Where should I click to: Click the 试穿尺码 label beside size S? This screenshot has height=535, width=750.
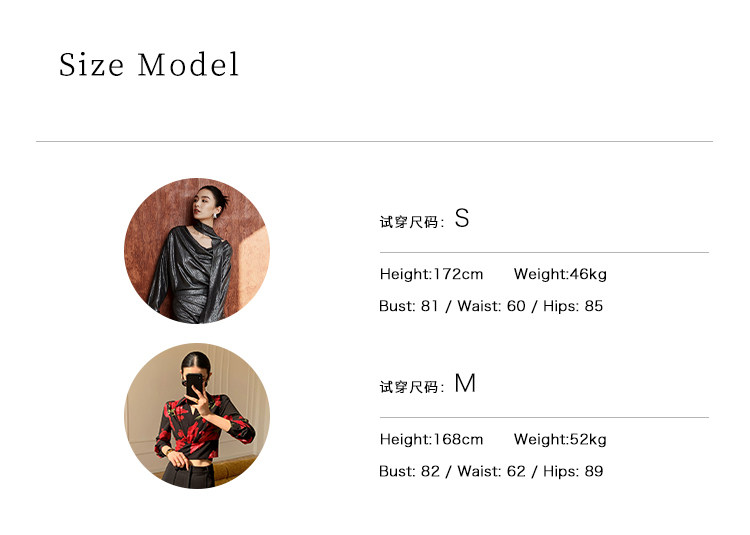coord(410,222)
